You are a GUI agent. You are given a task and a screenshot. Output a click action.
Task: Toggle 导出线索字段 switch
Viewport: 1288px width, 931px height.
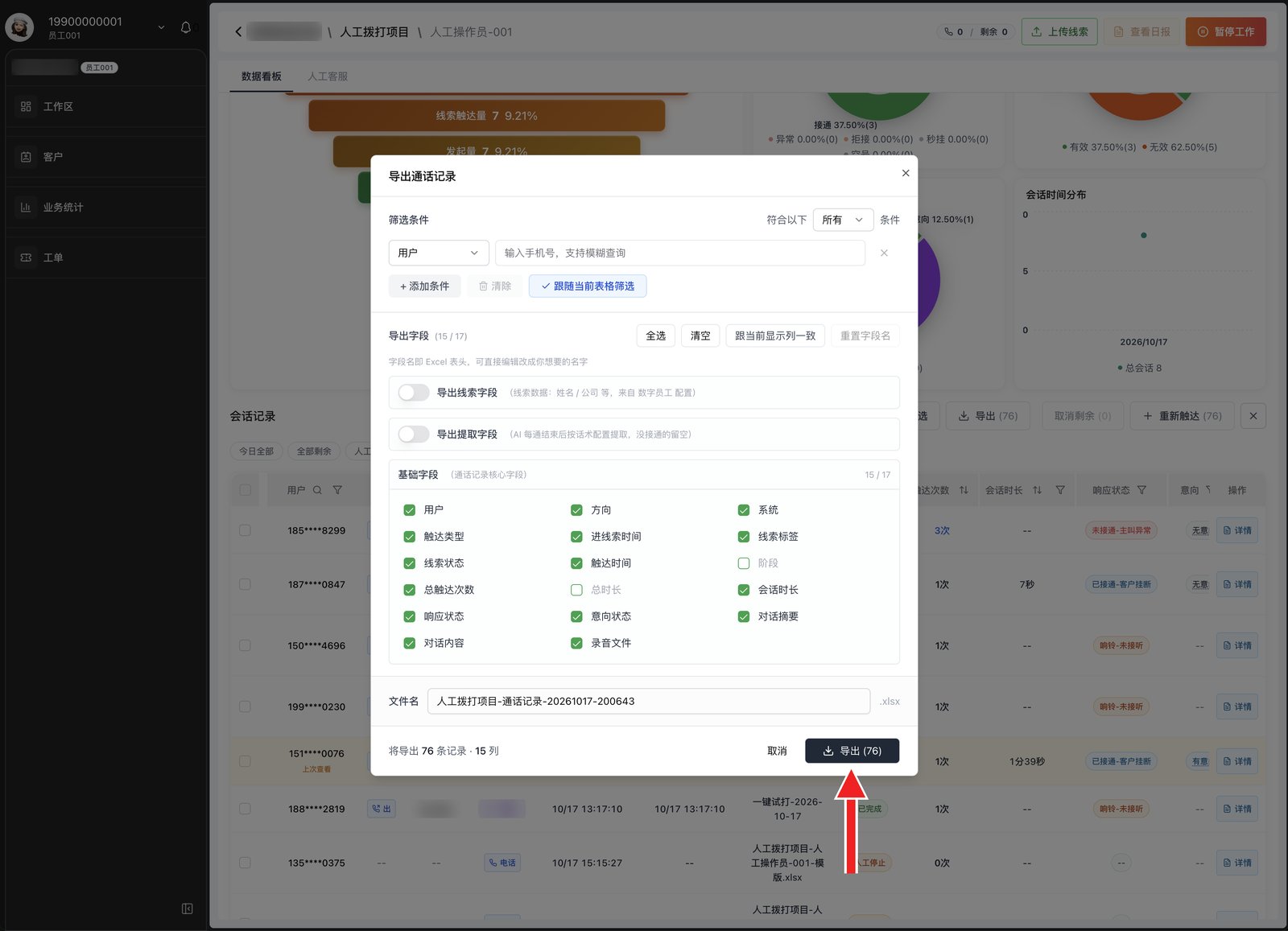pos(414,393)
